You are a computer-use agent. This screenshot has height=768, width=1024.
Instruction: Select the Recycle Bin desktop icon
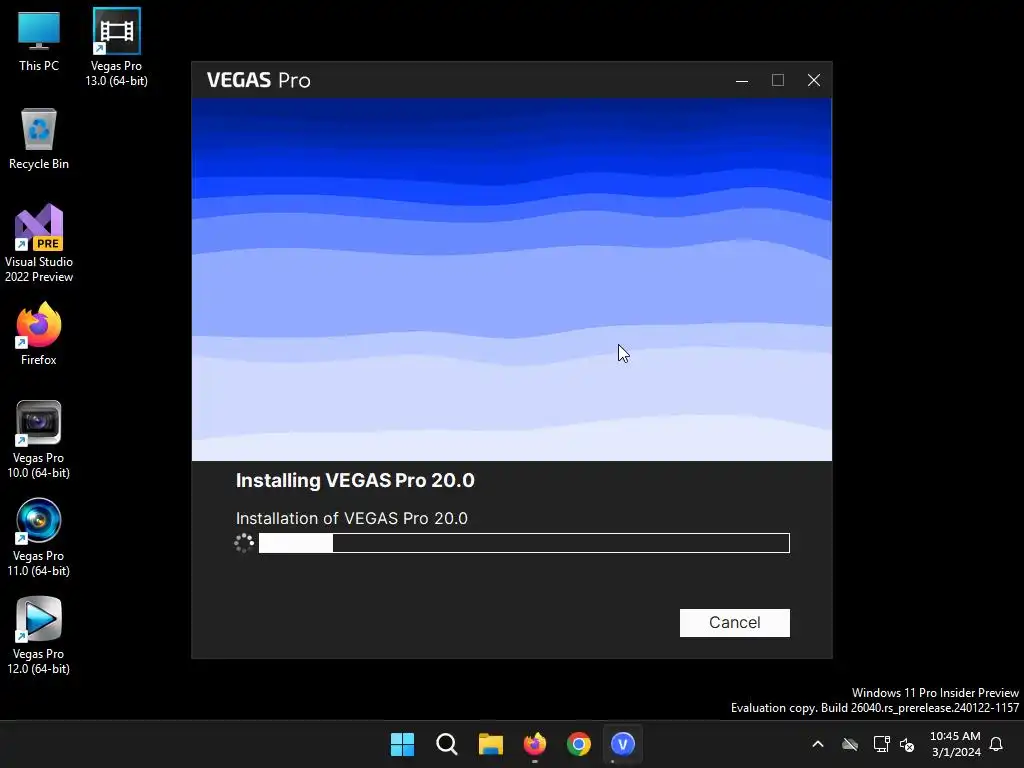click(39, 139)
